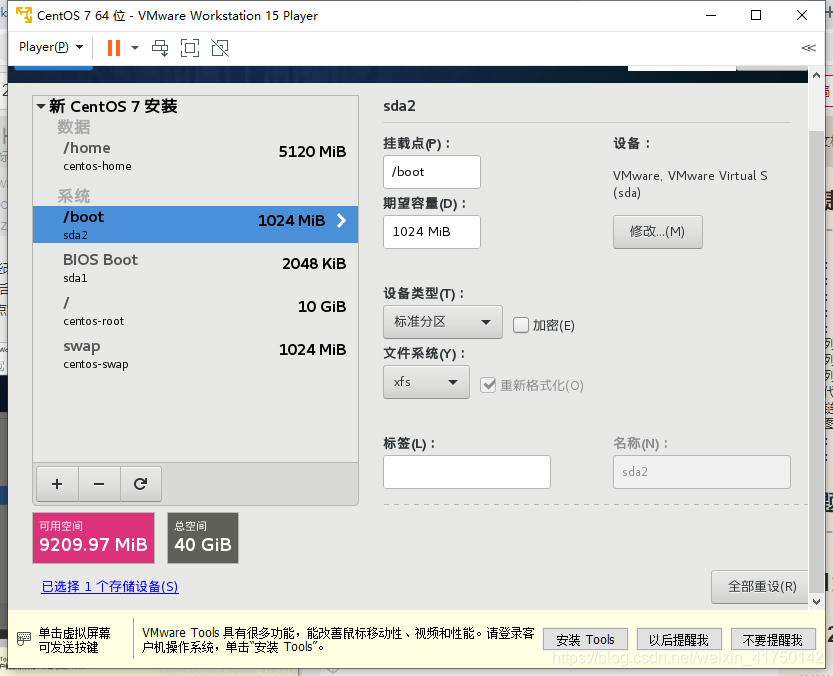Image resolution: width=833 pixels, height=676 pixels.
Task: Close the VMware Player window
Action: pyautogui.click(x=802, y=15)
